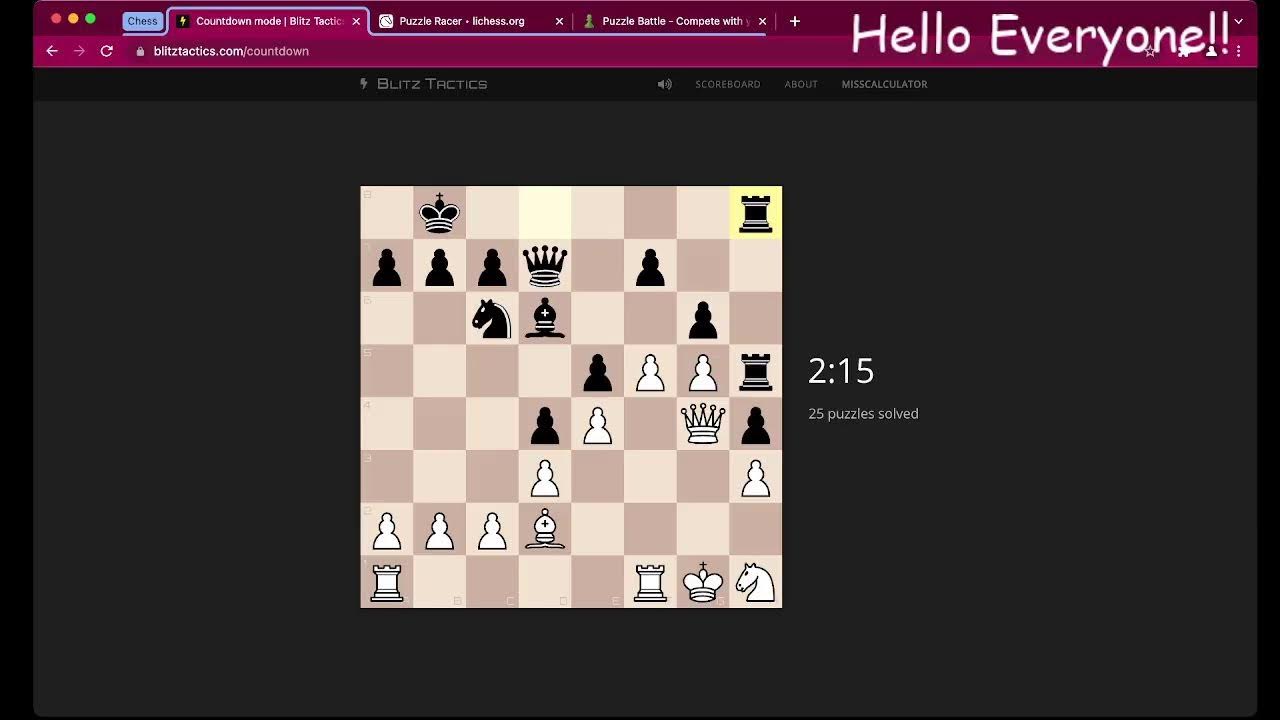This screenshot has height=720, width=1280.
Task: Select the white pawn on b2
Action: pyautogui.click(x=439, y=529)
